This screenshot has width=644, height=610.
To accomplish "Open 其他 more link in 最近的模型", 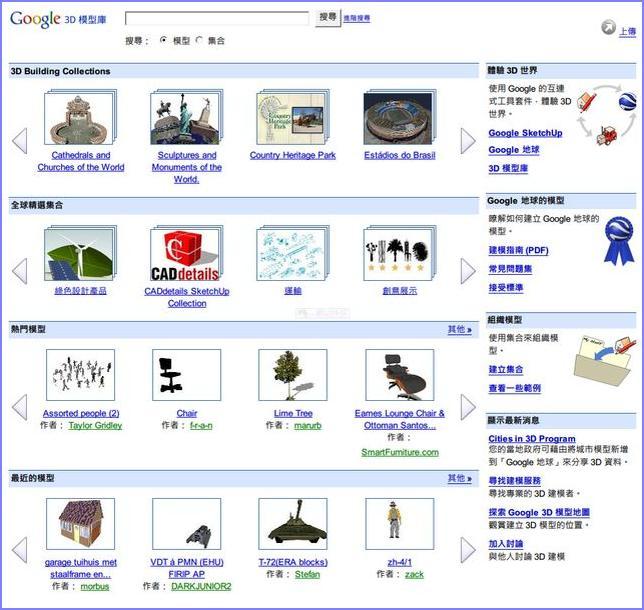I will [460, 479].
